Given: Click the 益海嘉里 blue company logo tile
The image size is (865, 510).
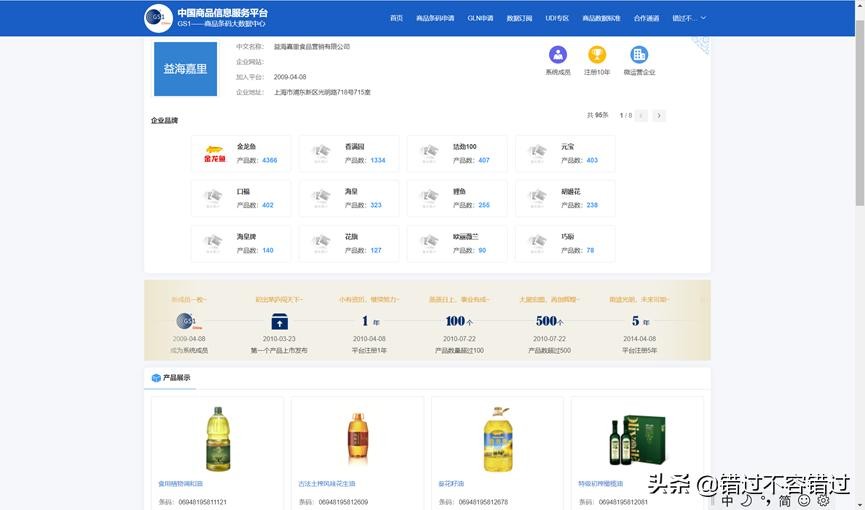Looking at the screenshot, I should 185,69.
